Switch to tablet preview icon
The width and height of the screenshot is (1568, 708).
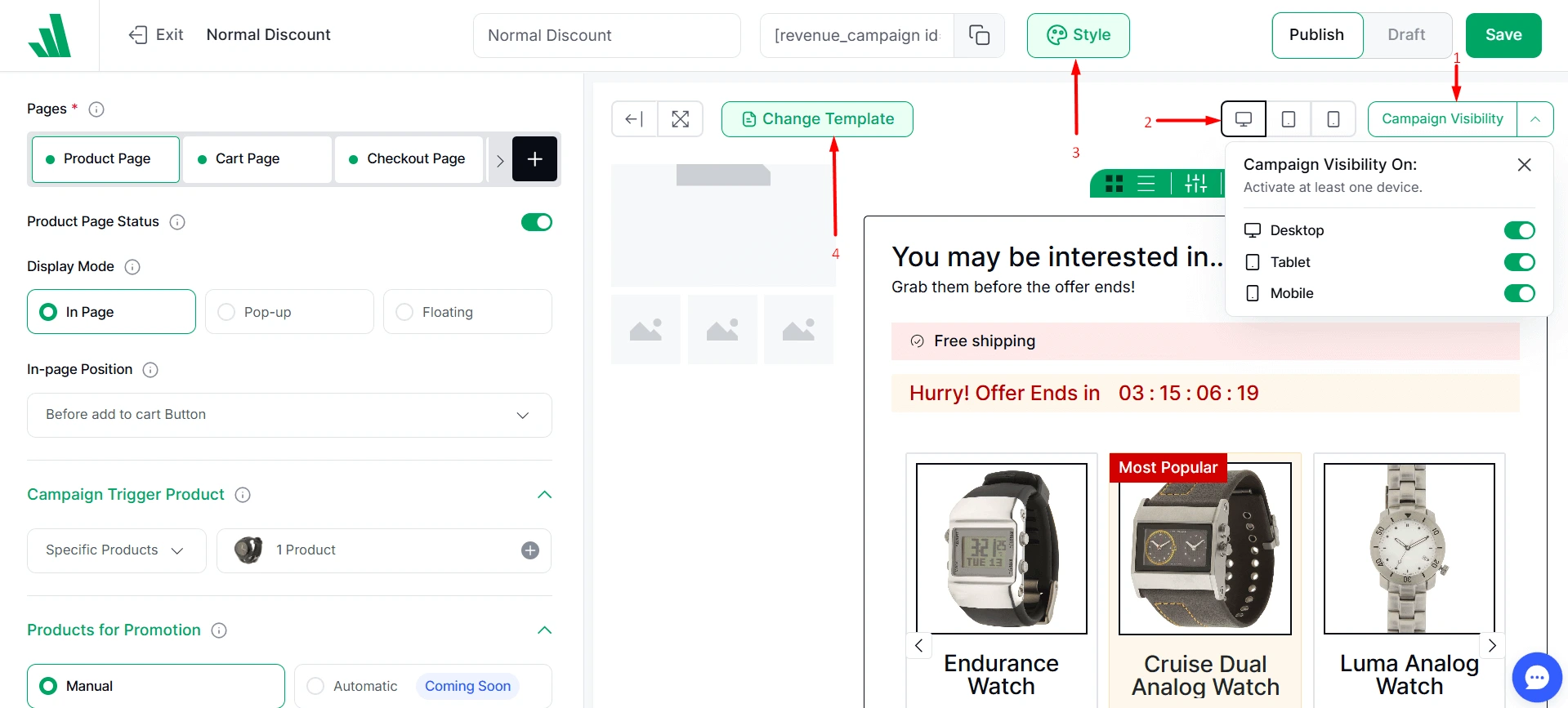(1289, 119)
